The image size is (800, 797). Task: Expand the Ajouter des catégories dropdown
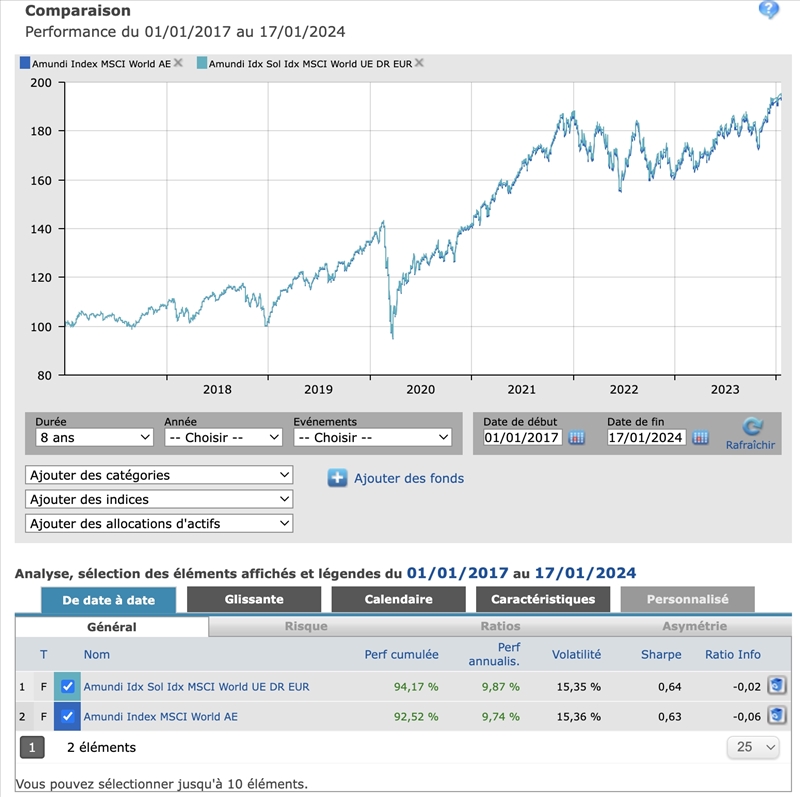pos(159,475)
